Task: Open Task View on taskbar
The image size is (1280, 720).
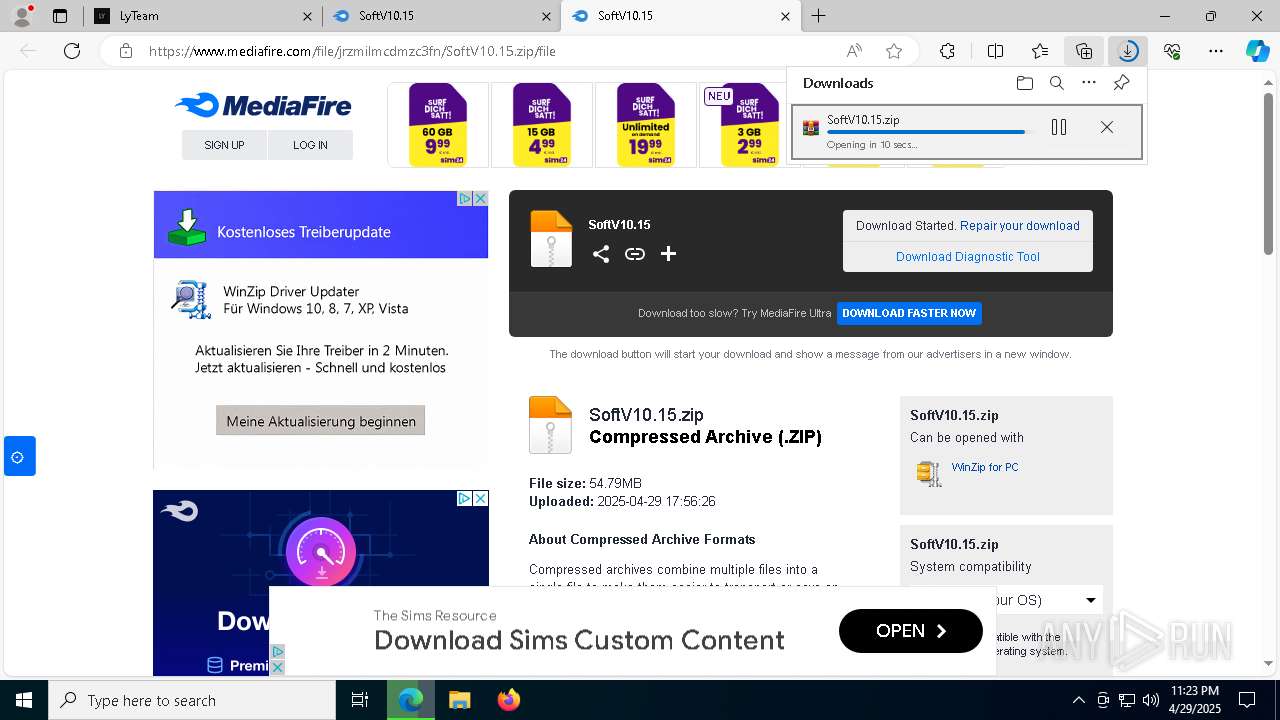Action: pos(361,700)
